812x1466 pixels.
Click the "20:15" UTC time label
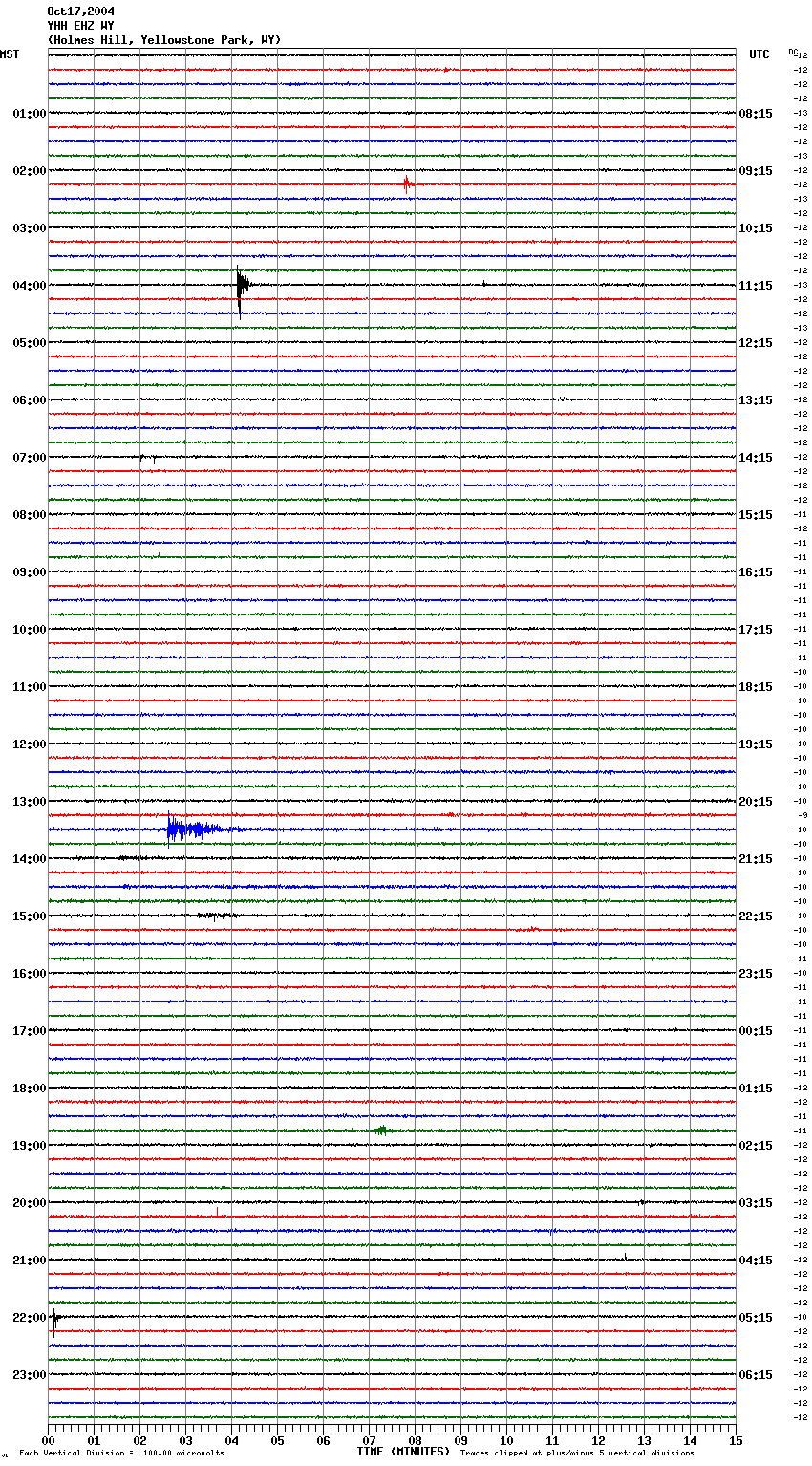coord(756,802)
